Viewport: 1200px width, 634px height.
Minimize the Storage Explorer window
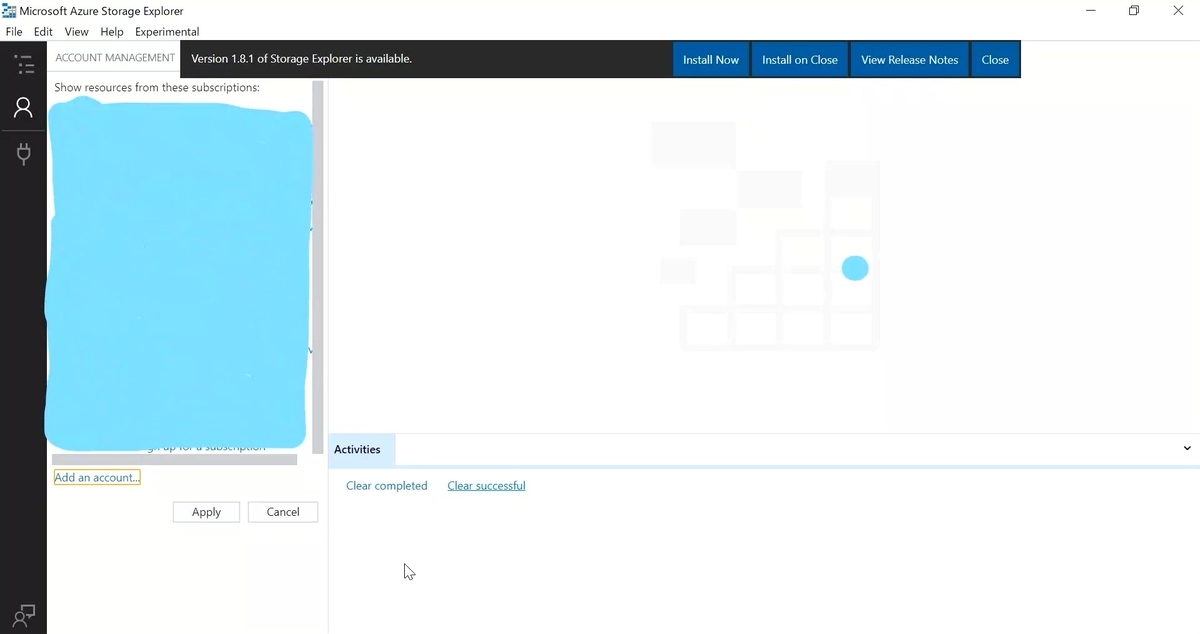click(x=1089, y=11)
